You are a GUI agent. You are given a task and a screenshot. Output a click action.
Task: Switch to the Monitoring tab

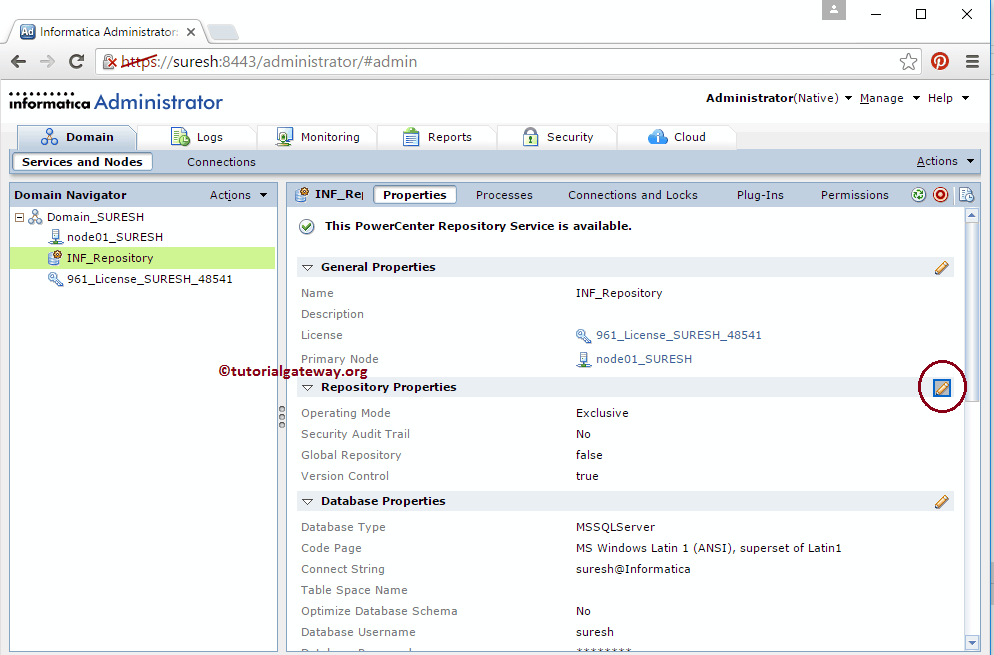tap(328, 136)
